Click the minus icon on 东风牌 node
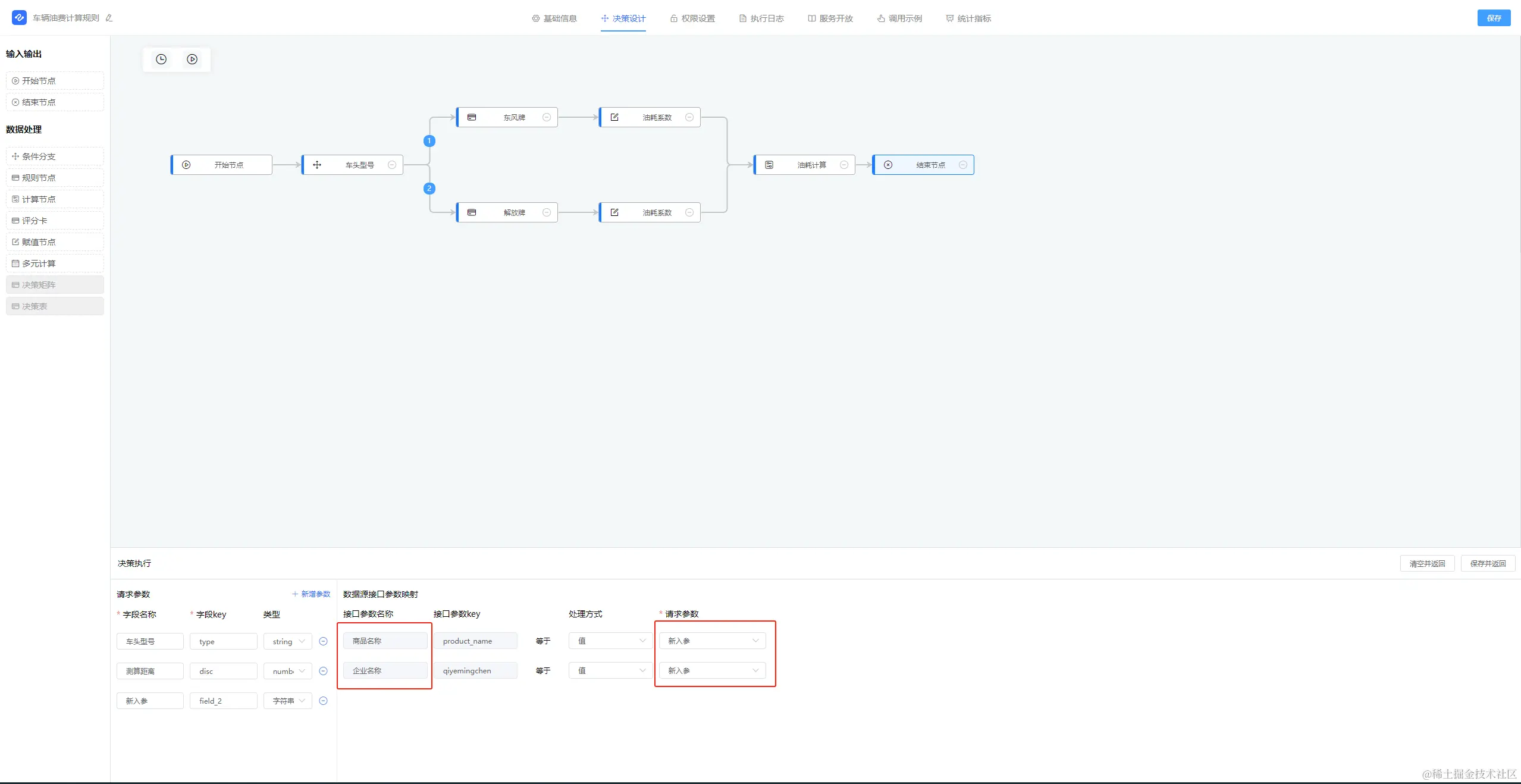Image resolution: width=1521 pixels, height=784 pixels. (x=547, y=118)
